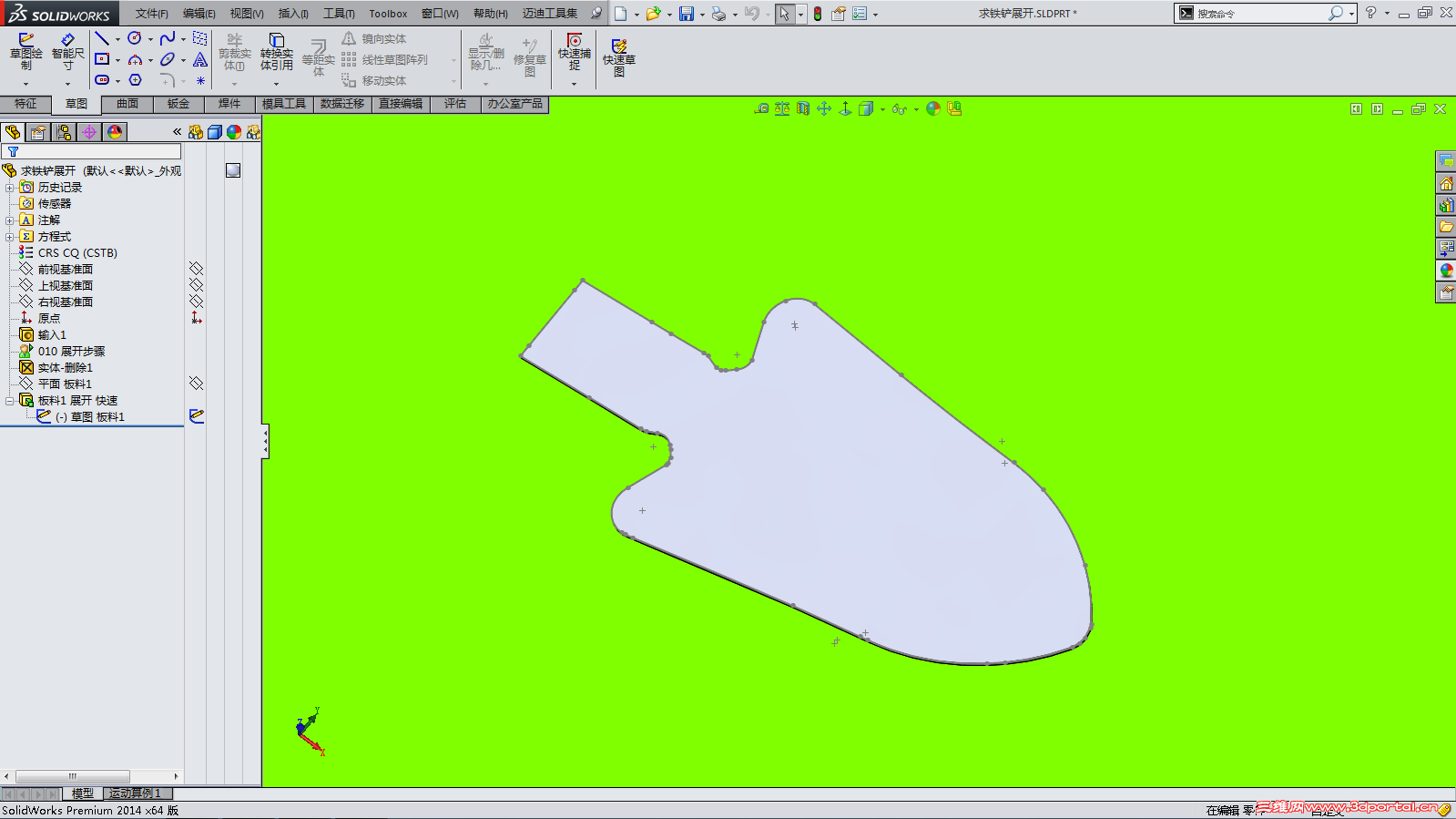Select the Arc sketch tool
Screen dimensions: 1456x819
click(x=135, y=59)
